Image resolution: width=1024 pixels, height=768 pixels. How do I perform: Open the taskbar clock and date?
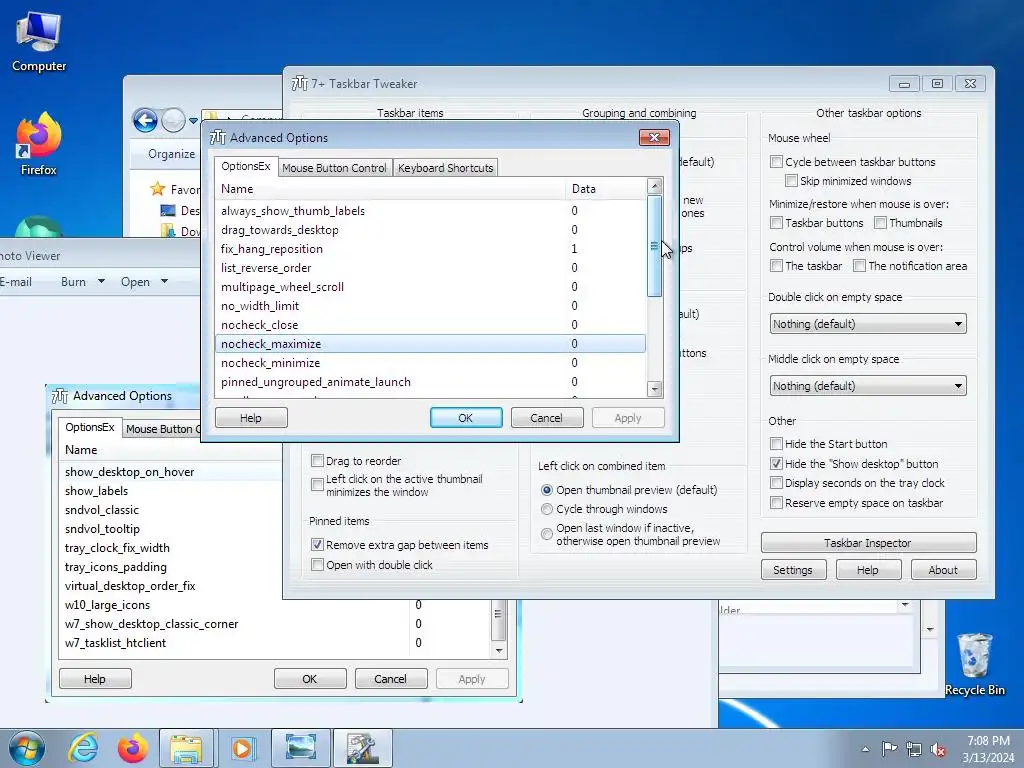(x=988, y=749)
